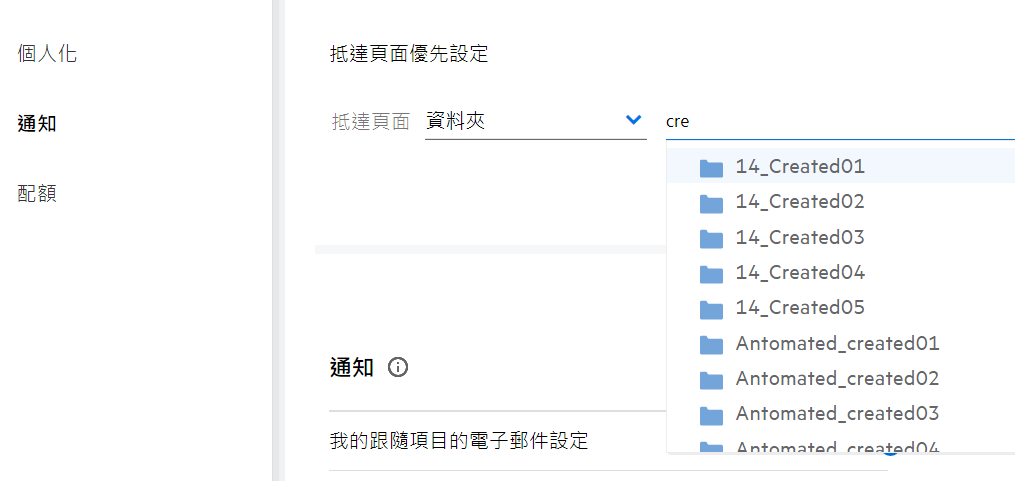1015x481 pixels.
Task: Open 我的跟隨項目的電子郵件設定 row
Action: [459, 440]
